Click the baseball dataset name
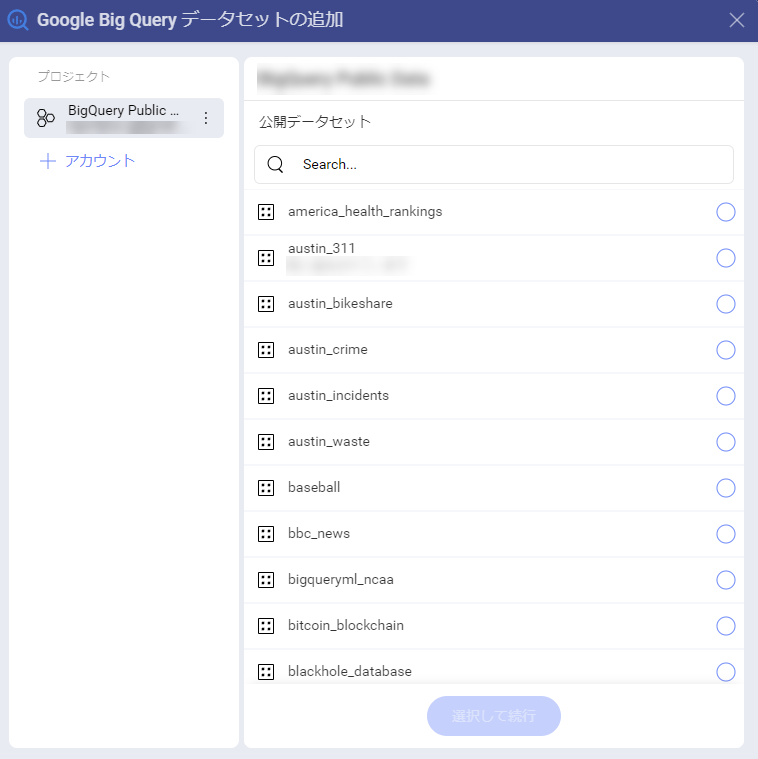This screenshot has width=758, height=759. (314, 487)
